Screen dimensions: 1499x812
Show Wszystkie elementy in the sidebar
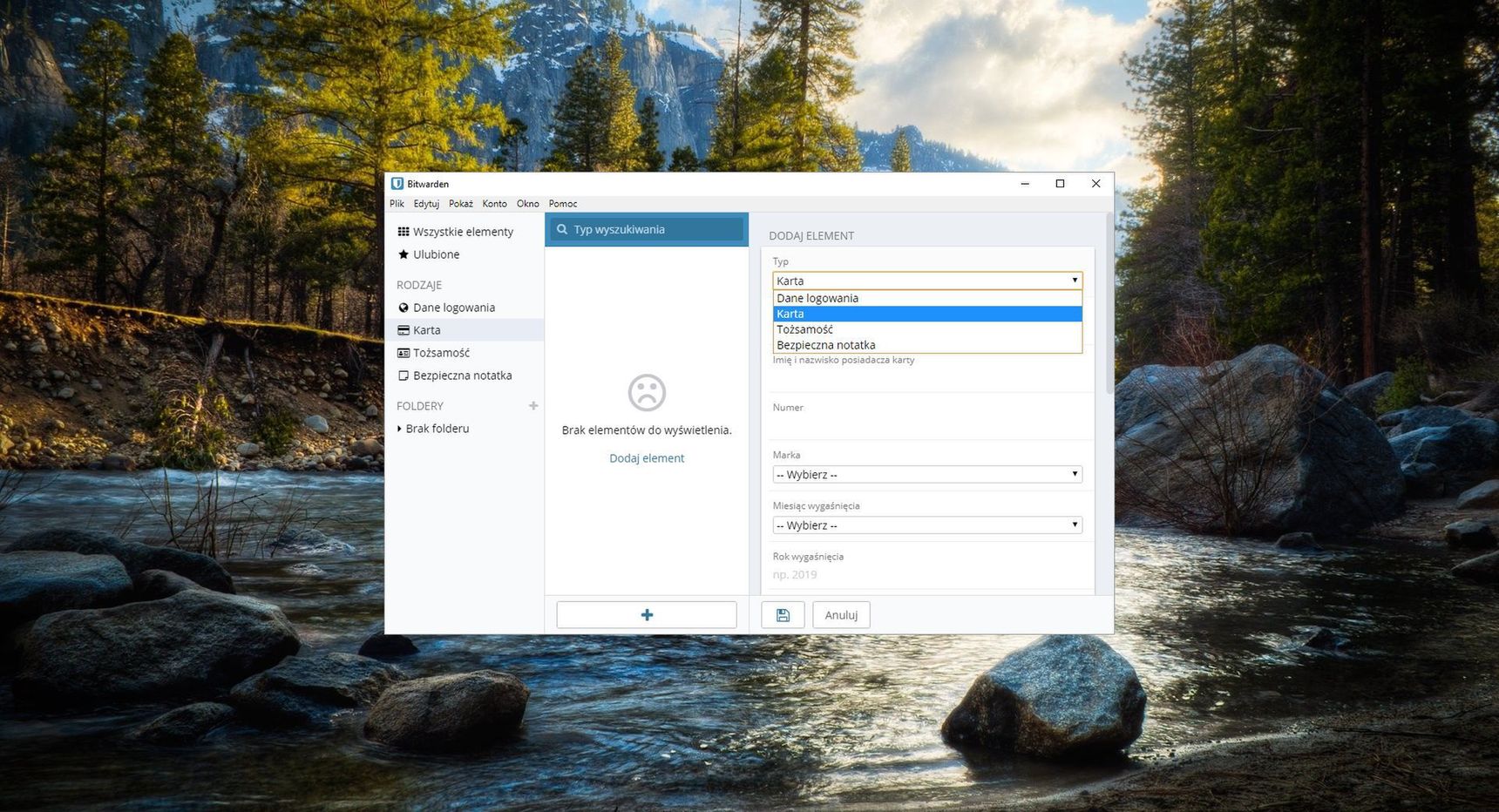[464, 232]
